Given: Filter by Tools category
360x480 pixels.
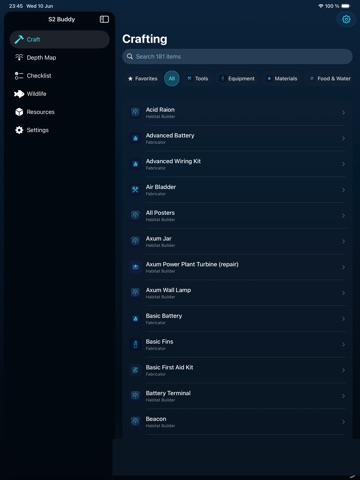Looking at the screenshot, I should click(x=198, y=79).
